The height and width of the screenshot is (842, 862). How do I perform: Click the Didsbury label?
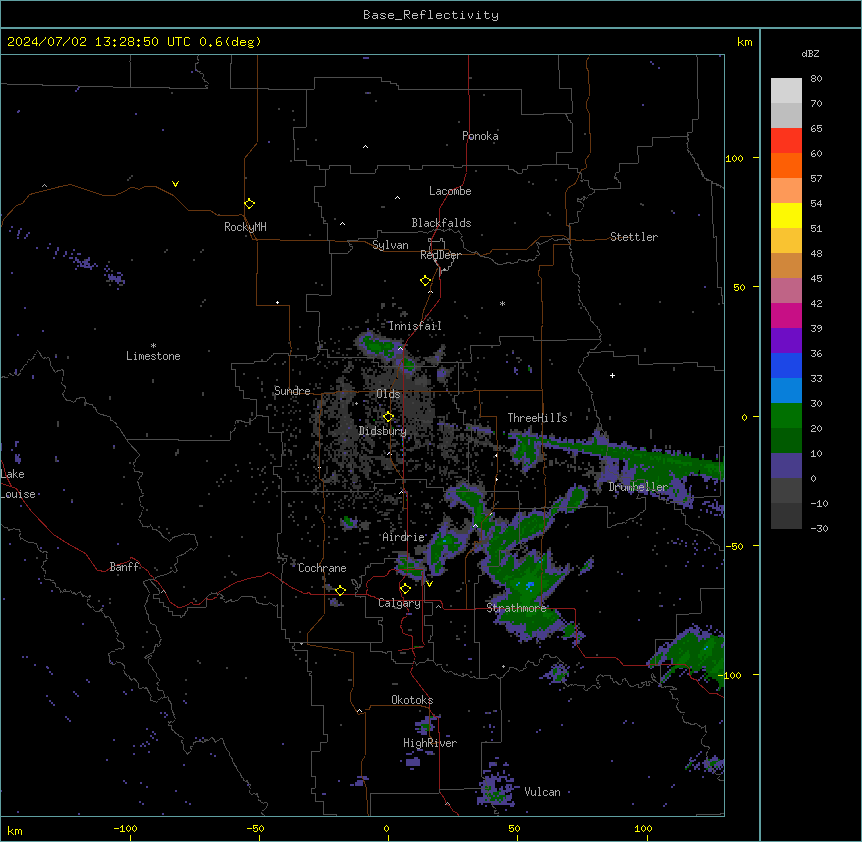[383, 431]
